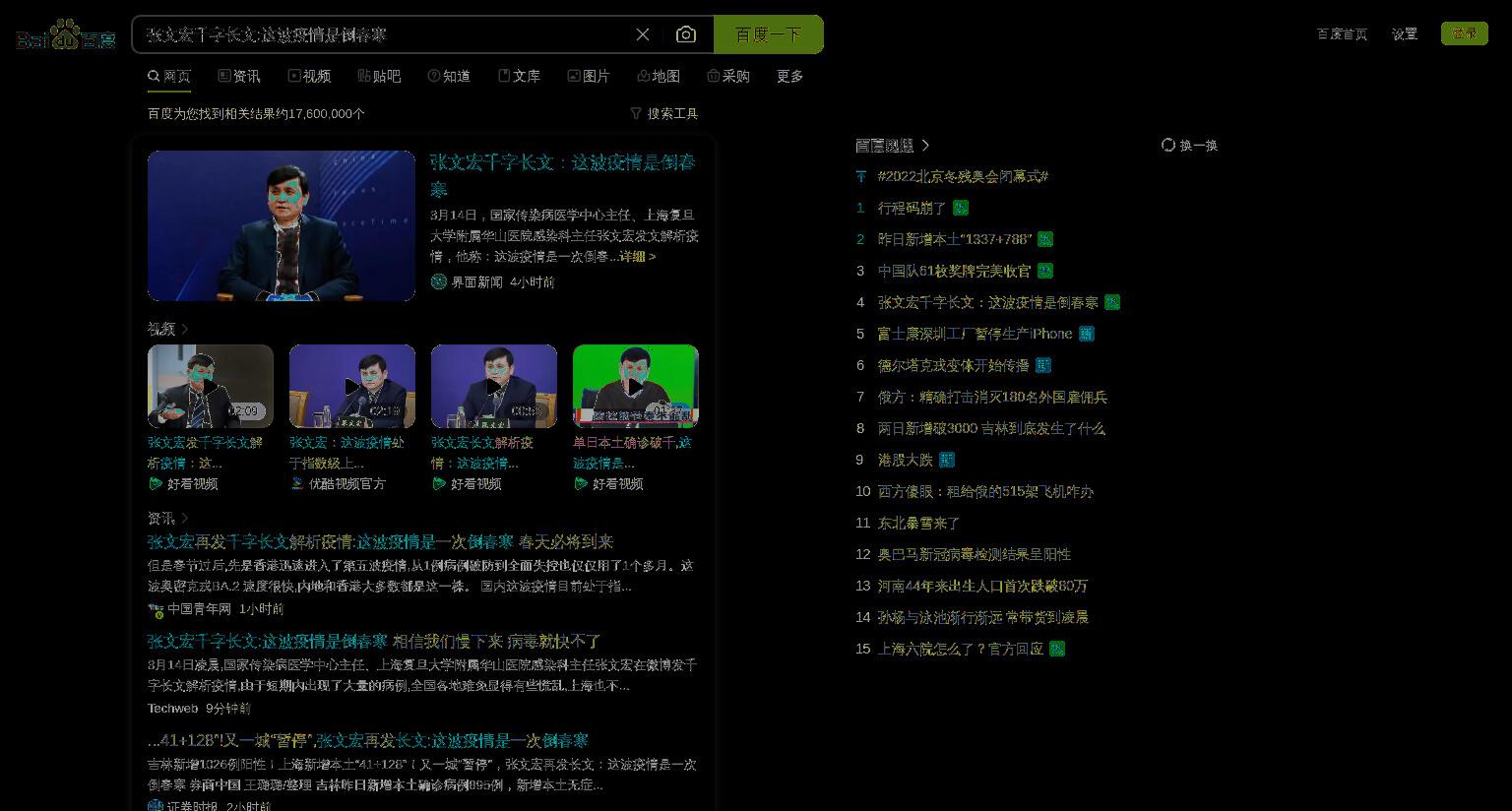The width and height of the screenshot is (1512, 811).
Task: Open hot search 东北暴雪来了
Action: tap(918, 523)
